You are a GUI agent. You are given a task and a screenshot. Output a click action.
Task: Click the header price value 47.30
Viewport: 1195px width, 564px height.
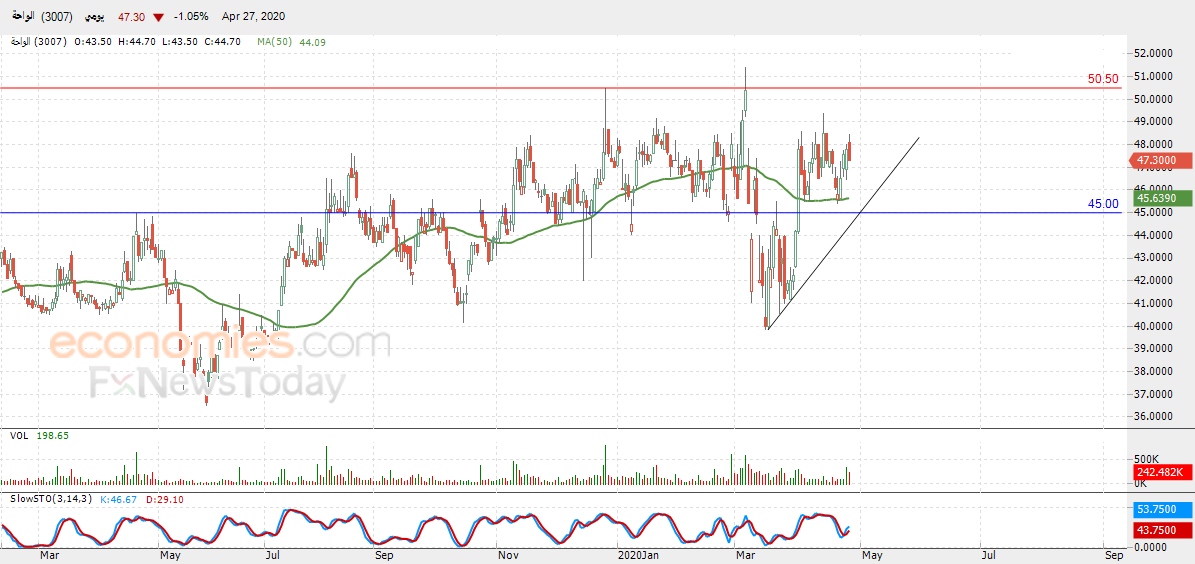[133, 17]
